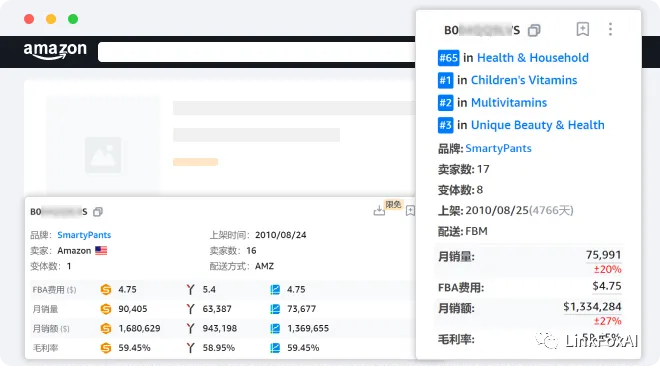Screen dimensions: 660x368
Task: Click the Y icon beside 943,198
Action: point(191,328)
